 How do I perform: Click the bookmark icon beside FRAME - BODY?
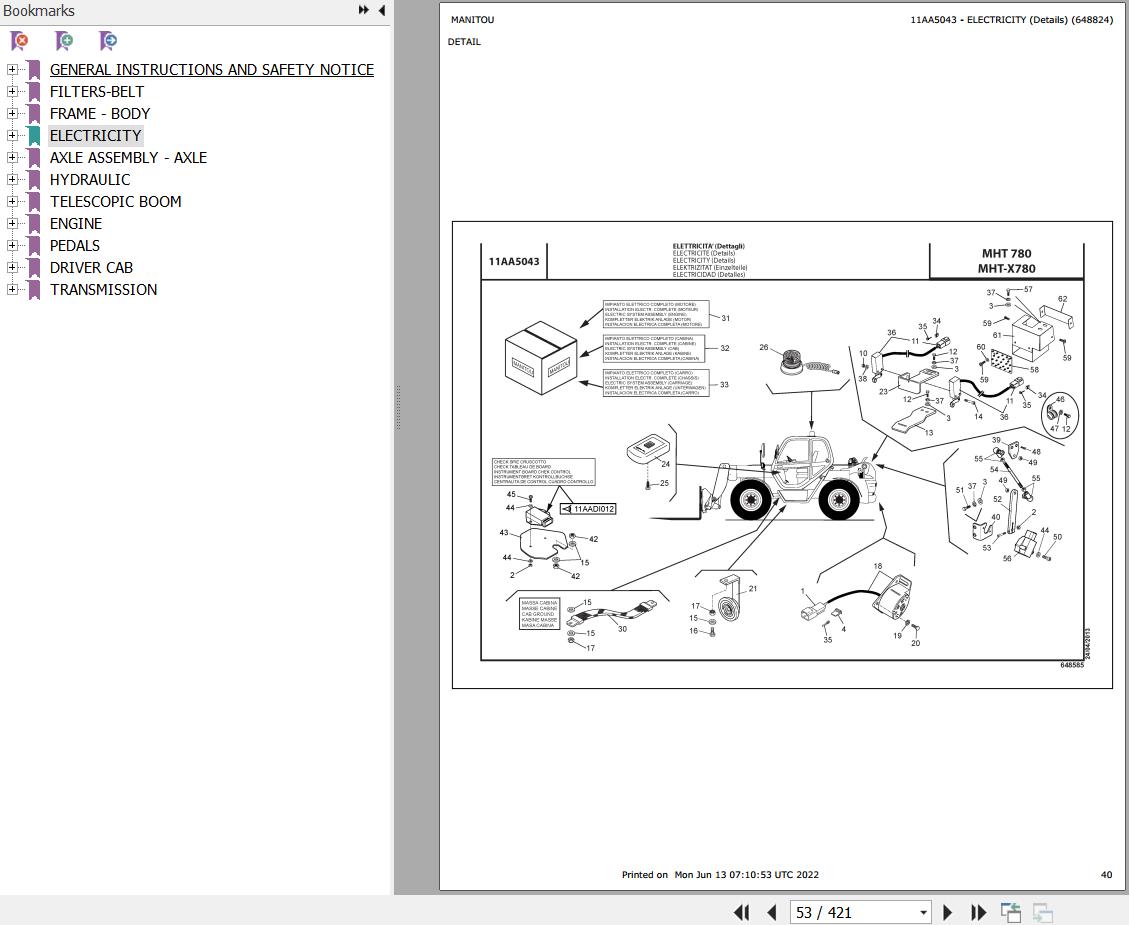[x=34, y=114]
